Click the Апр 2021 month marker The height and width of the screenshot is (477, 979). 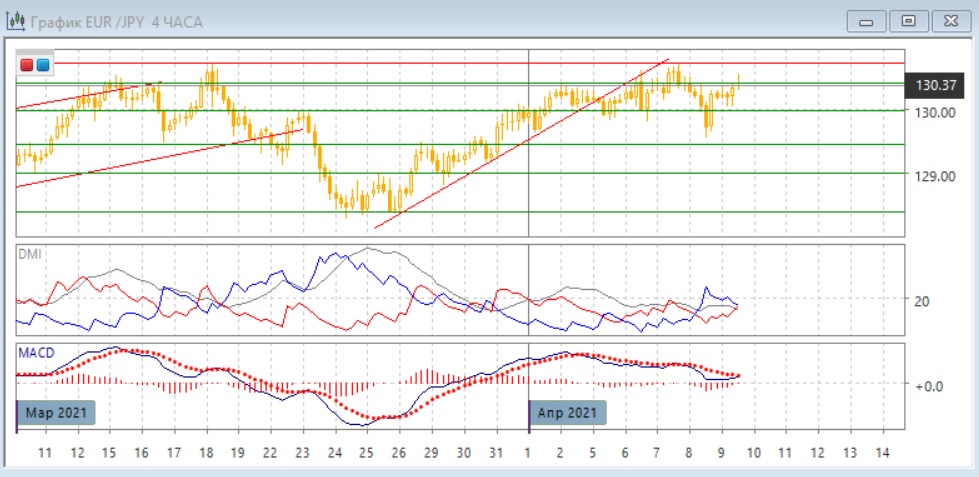tap(566, 412)
